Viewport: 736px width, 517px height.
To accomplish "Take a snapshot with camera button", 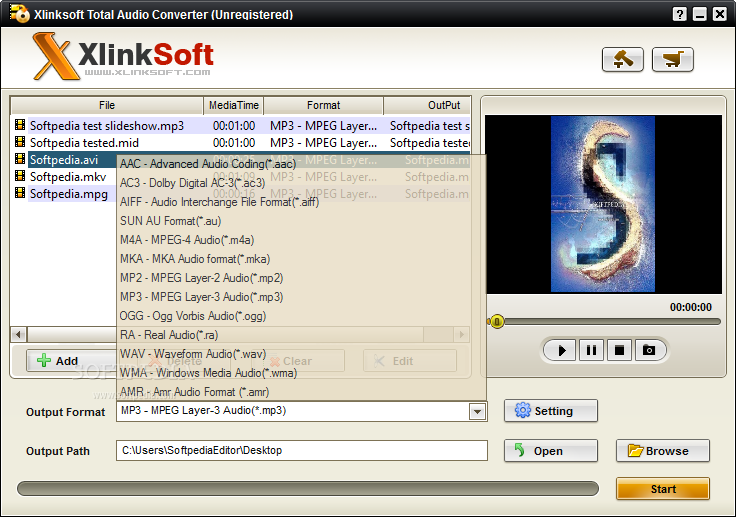I will (x=649, y=350).
